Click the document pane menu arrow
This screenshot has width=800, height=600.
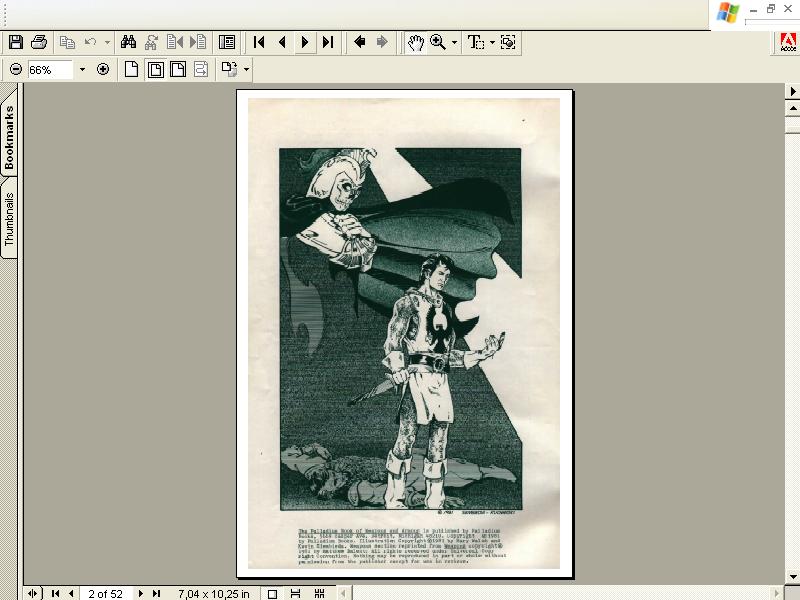coord(792,91)
